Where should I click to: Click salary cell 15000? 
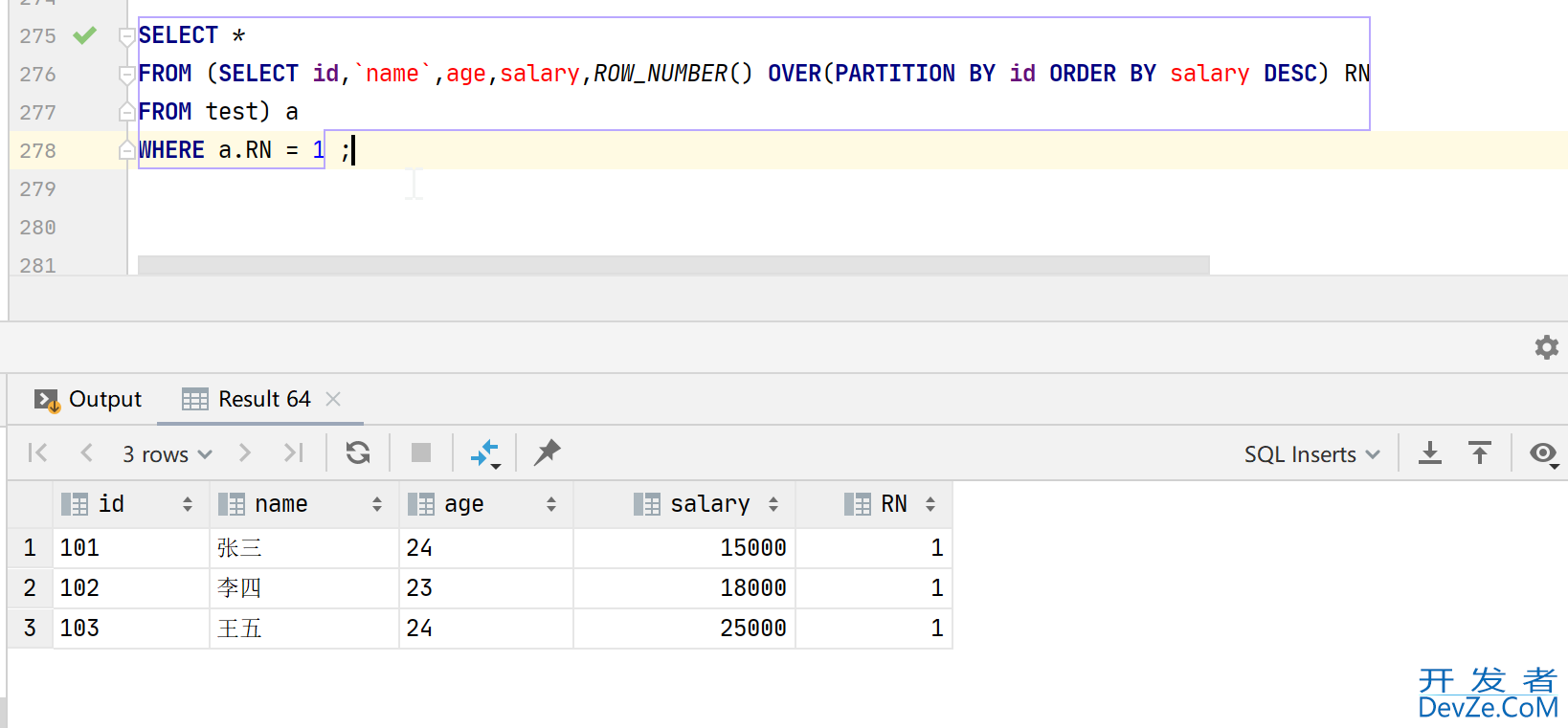(x=684, y=548)
